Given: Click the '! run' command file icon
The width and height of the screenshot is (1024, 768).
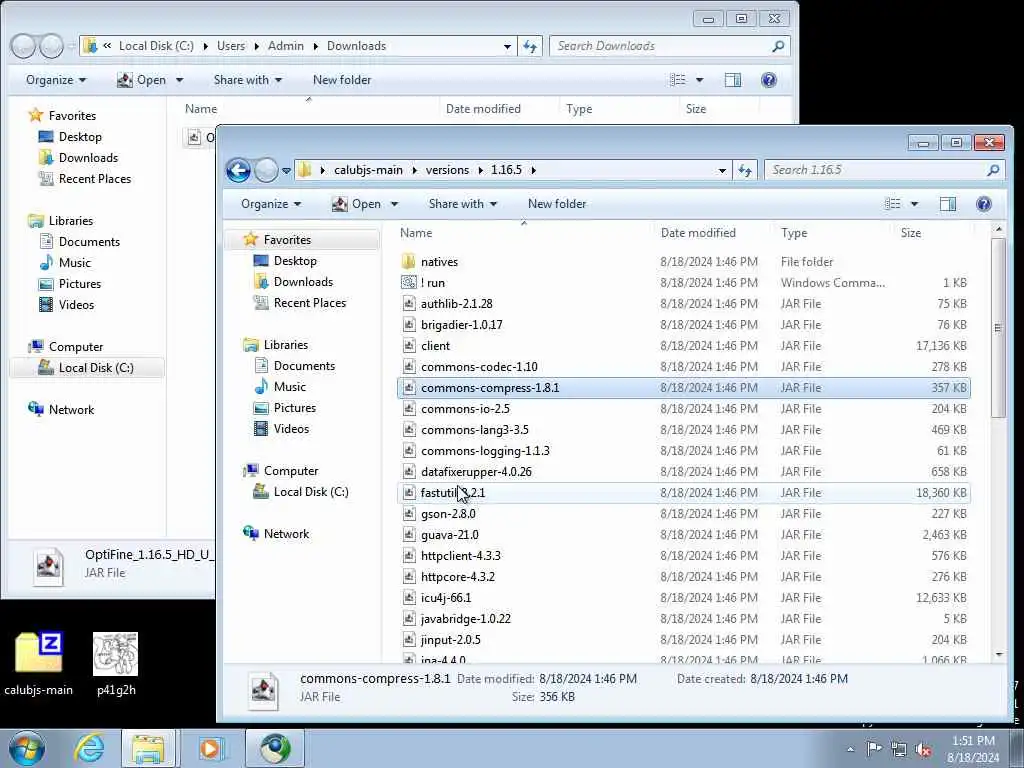Looking at the screenshot, I should pos(409,283).
